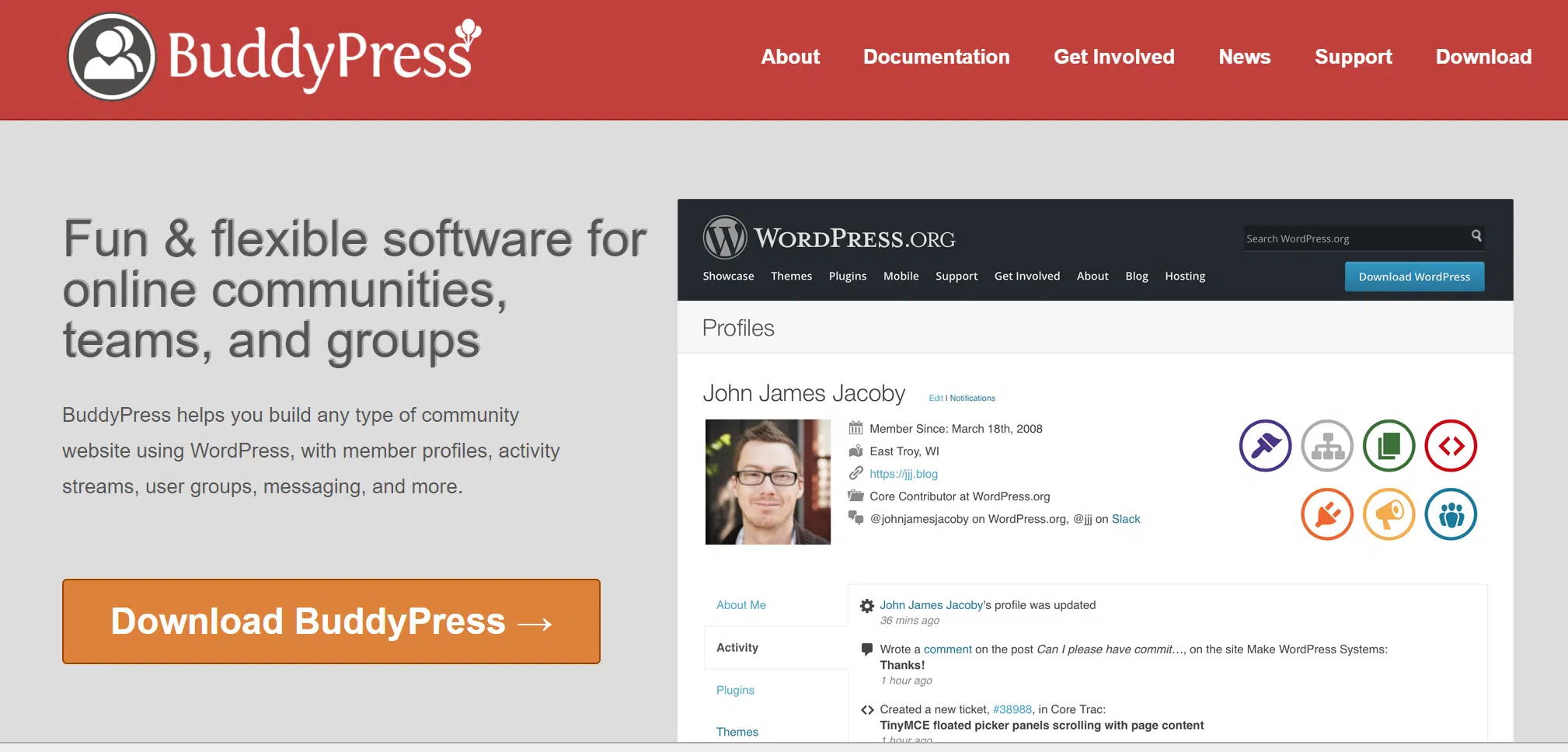
Task: Open the comment link in activity feed
Action: pos(947,649)
